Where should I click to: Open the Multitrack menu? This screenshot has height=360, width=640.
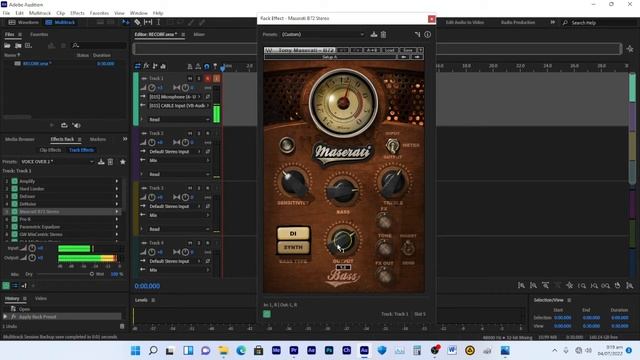(x=40, y=13)
